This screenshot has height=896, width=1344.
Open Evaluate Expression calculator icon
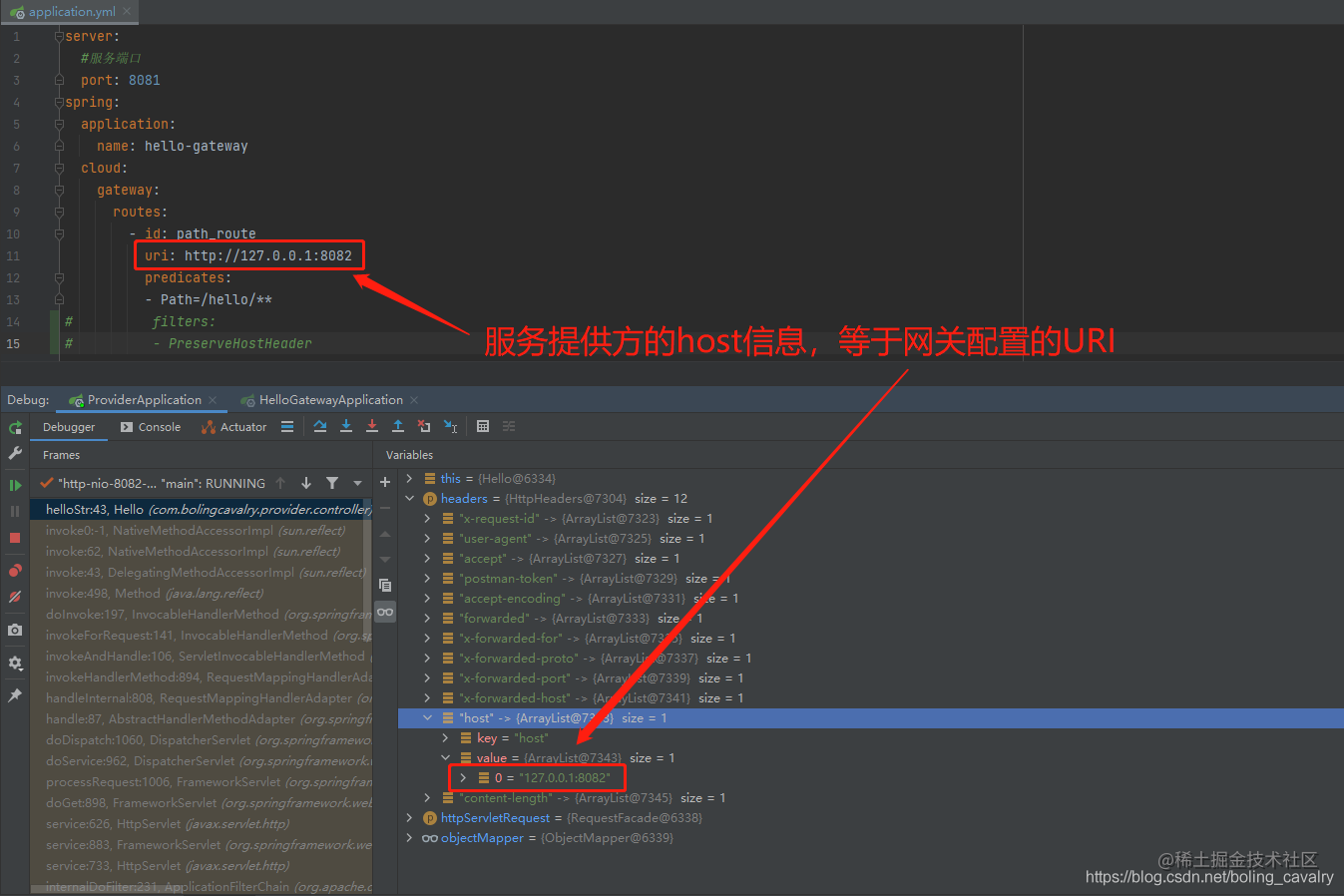[x=483, y=427]
